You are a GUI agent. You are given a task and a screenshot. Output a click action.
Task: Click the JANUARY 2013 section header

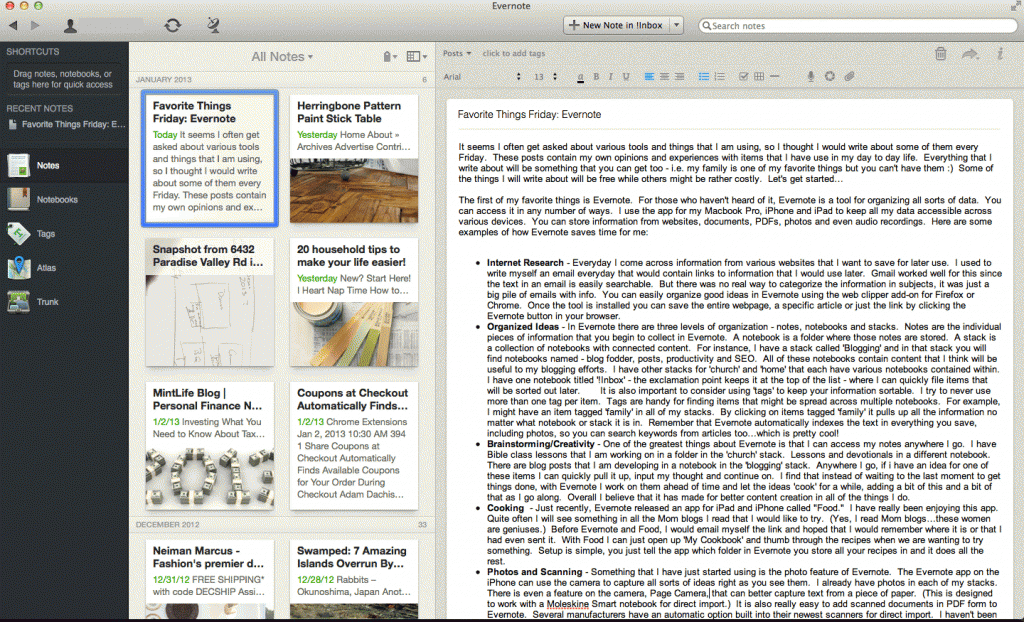[x=163, y=79]
